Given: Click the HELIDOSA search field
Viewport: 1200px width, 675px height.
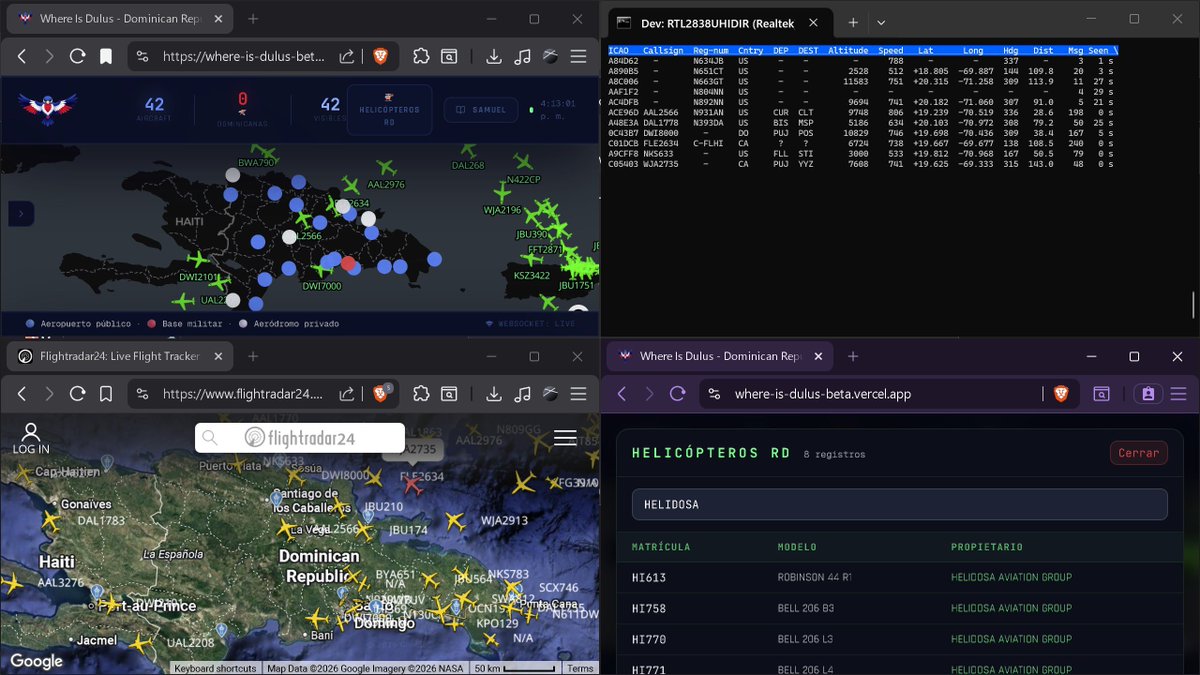Looking at the screenshot, I should pos(899,505).
